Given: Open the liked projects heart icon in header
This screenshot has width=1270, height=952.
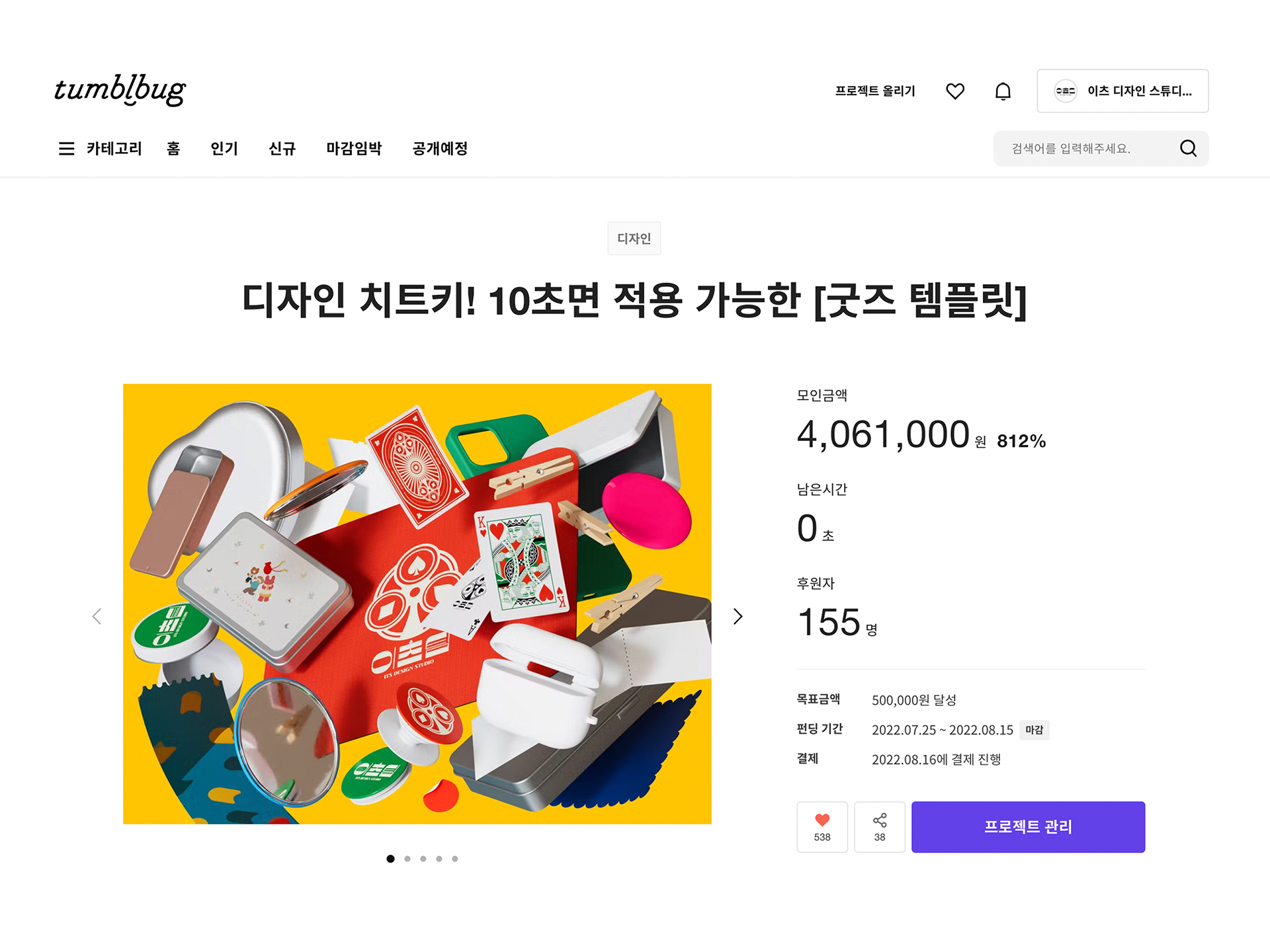Looking at the screenshot, I should point(955,91).
